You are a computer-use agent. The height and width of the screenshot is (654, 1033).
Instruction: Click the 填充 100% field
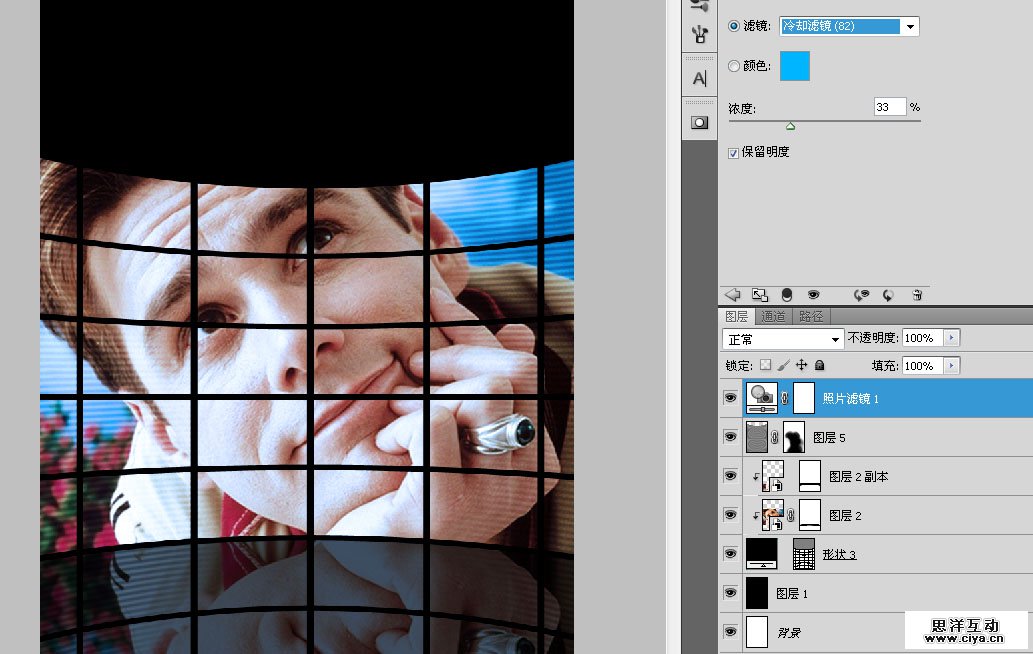(922, 366)
